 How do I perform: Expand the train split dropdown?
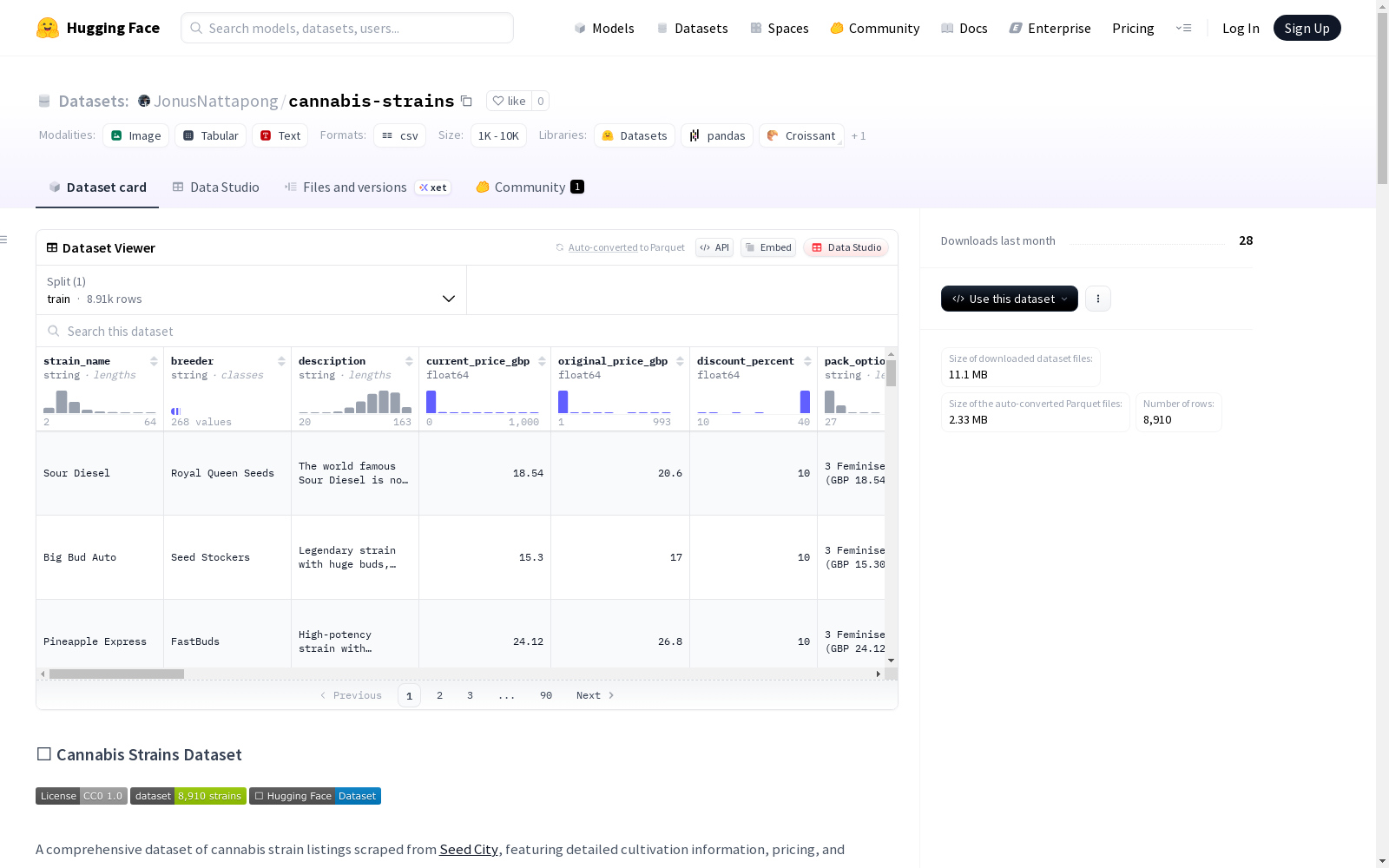252,290
